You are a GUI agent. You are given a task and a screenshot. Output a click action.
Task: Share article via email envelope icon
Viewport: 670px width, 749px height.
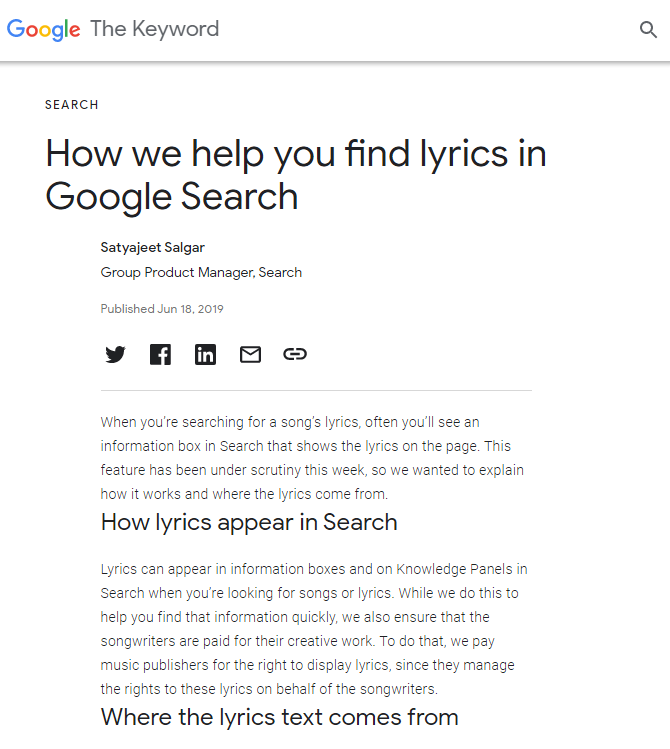pyautogui.click(x=250, y=354)
